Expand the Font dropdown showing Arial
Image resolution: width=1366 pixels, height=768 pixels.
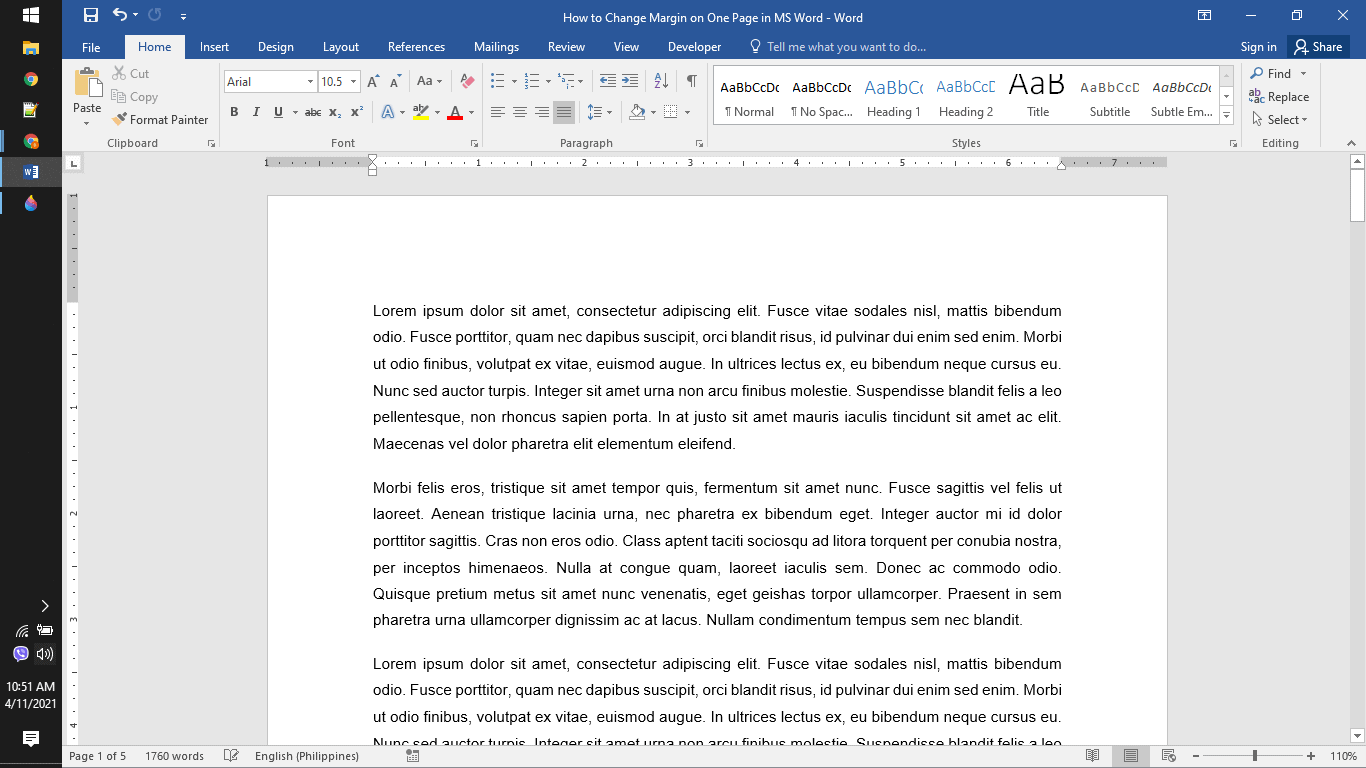click(x=309, y=81)
